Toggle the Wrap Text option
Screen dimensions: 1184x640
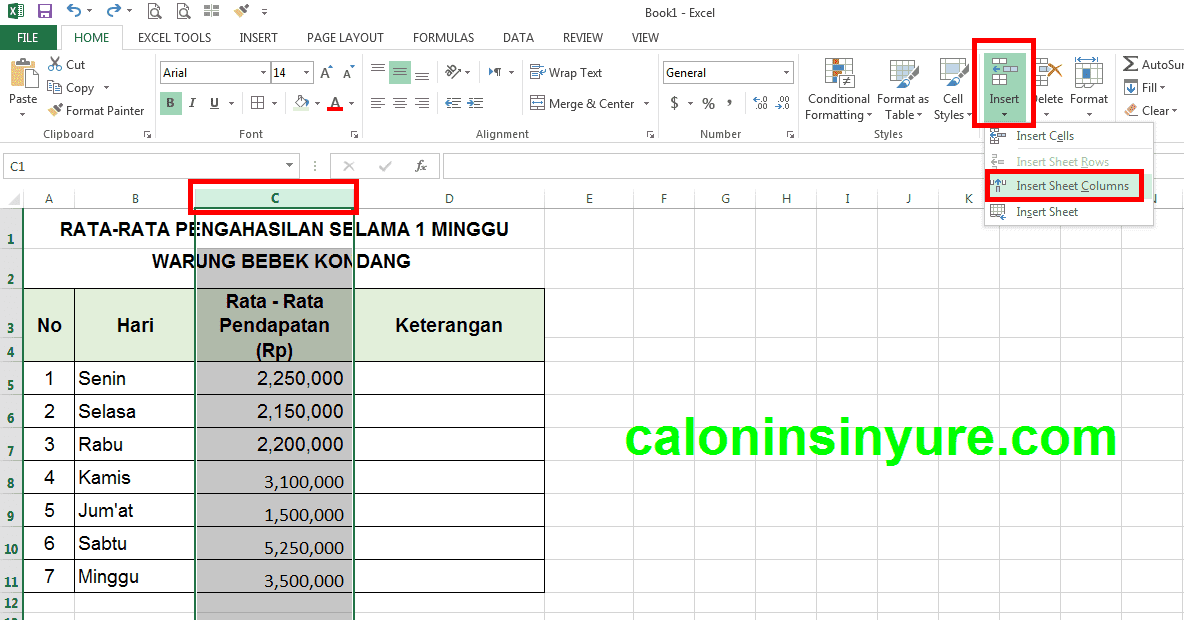tap(568, 71)
